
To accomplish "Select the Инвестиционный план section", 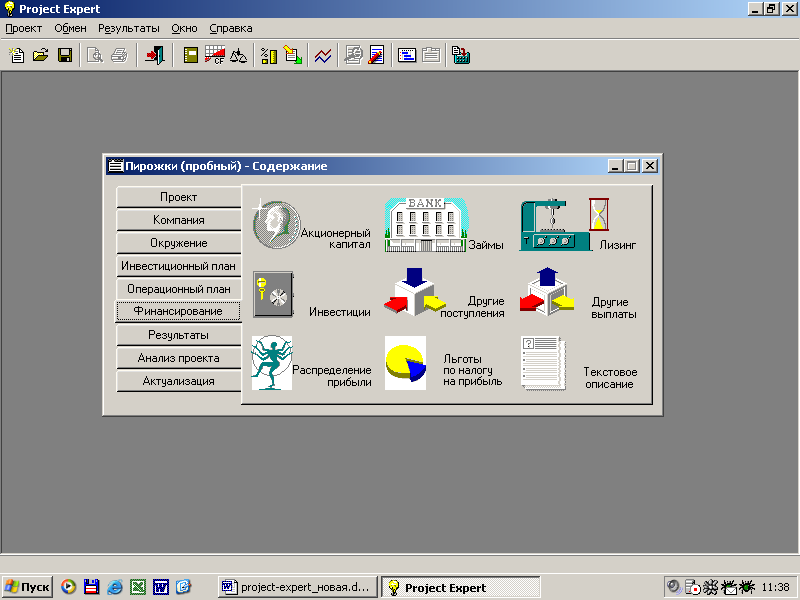I will (x=179, y=266).
